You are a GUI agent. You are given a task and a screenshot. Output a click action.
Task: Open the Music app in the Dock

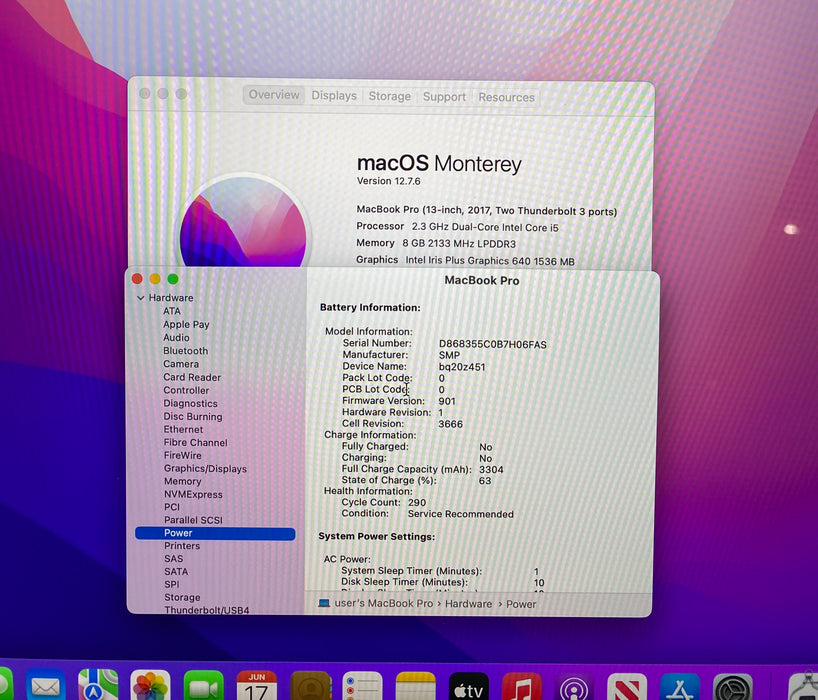click(522, 686)
